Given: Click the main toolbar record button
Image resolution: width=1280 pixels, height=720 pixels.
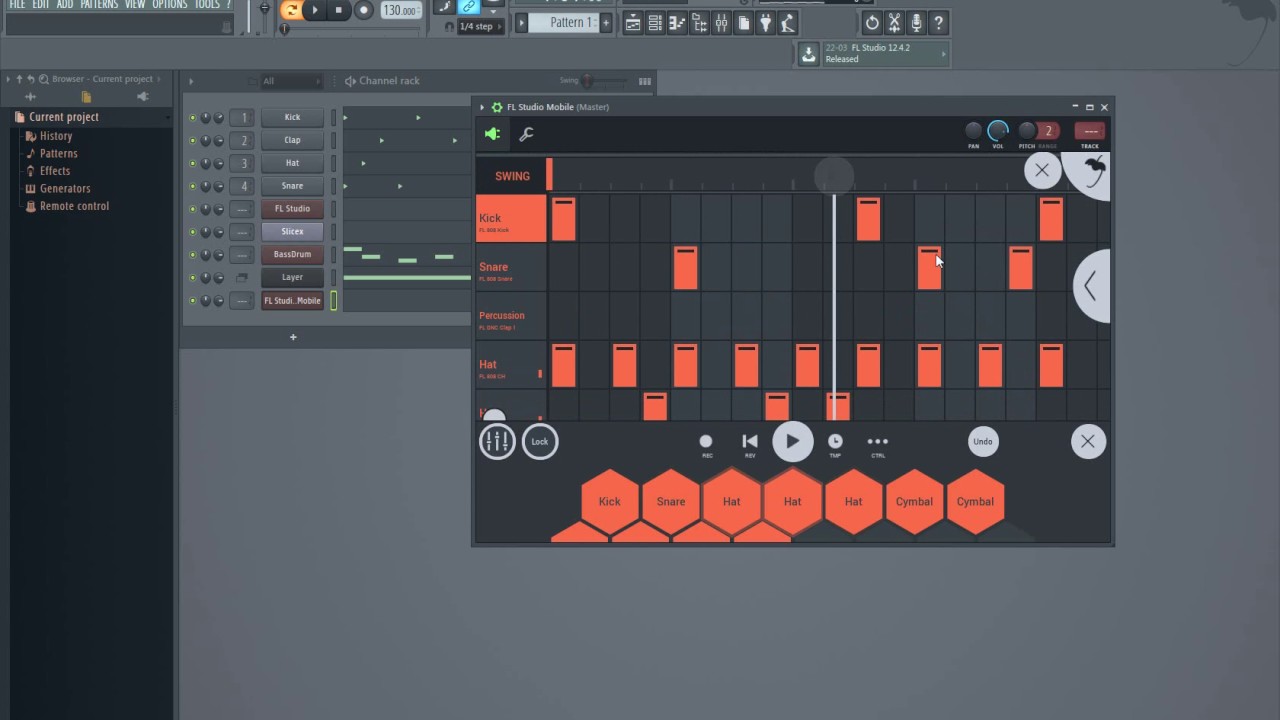Looking at the screenshot, I should 364,10.
